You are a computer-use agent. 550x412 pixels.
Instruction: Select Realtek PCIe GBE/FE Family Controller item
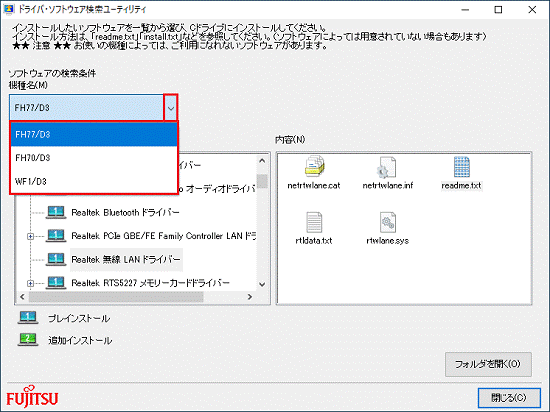tap(163, 236)
